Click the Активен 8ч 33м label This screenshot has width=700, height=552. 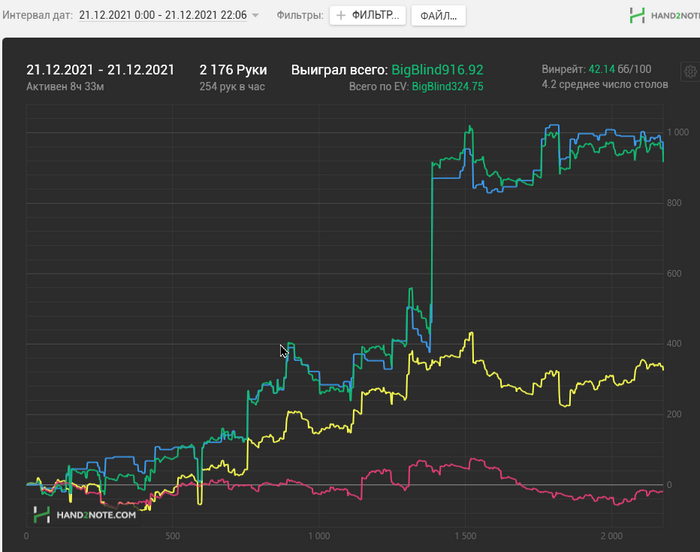(x=65, y=87)
